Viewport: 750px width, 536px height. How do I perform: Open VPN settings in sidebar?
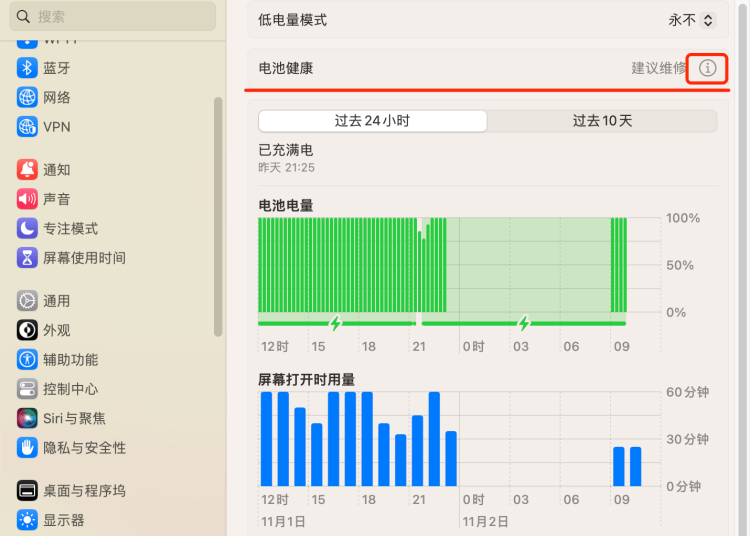coord(56,127)
